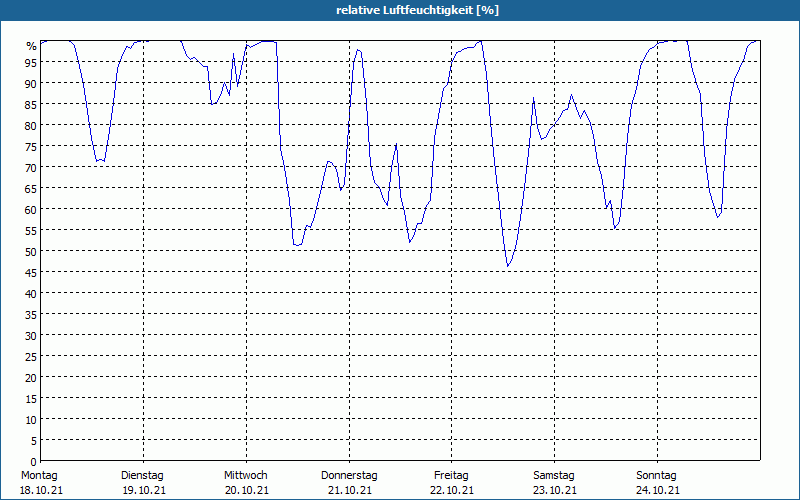Click the y-axis value '70'
This screenshot has height=500, width=800.
[31, 168]
